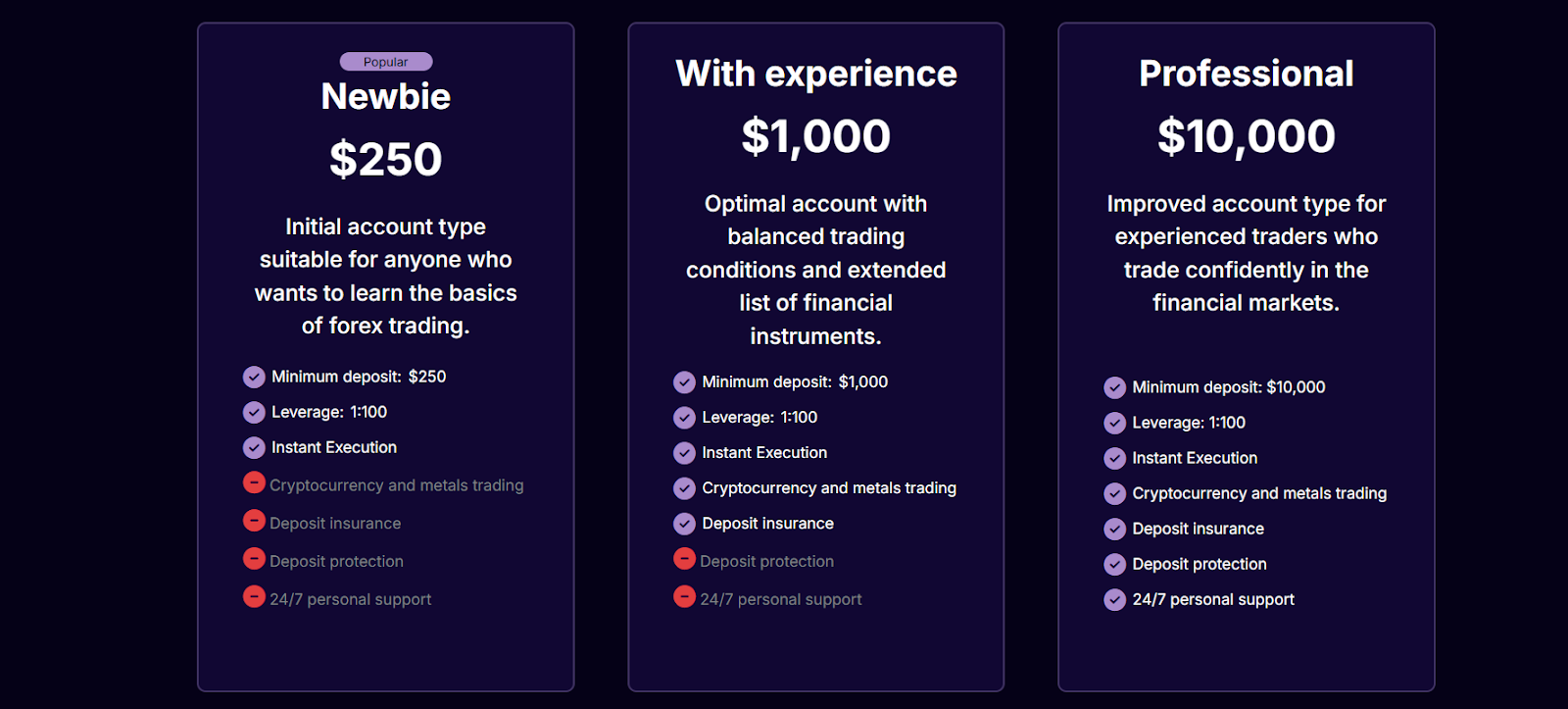Click the $250 price on Newbie card
This screenshot has height=709, width=1568.
click(x=386, y=159)
